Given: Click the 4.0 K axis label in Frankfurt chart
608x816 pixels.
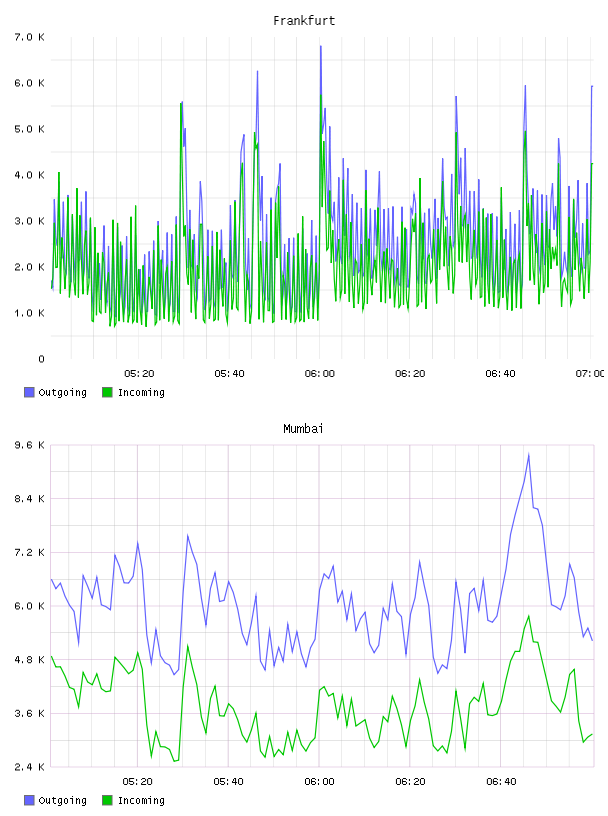Looking at the screenshot, I should point(30,175).
